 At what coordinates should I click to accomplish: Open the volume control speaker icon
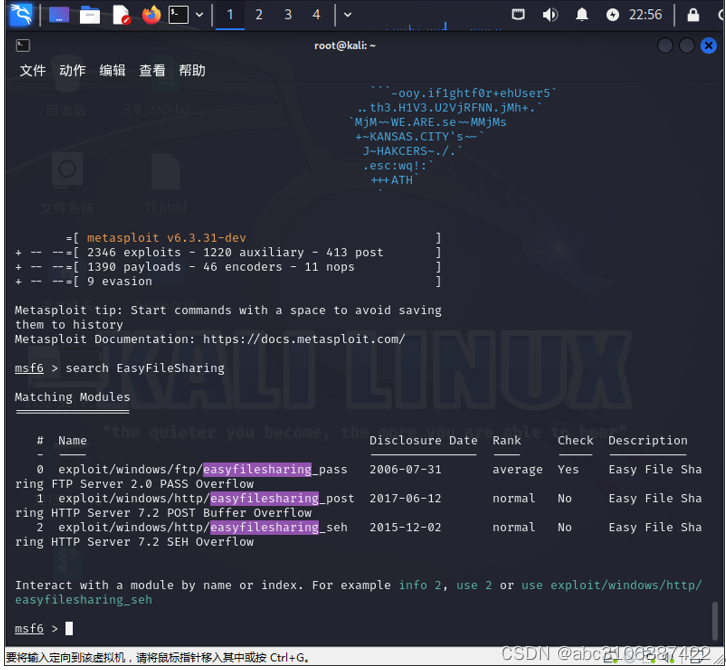pyautogui.click(x=550, y=15)
